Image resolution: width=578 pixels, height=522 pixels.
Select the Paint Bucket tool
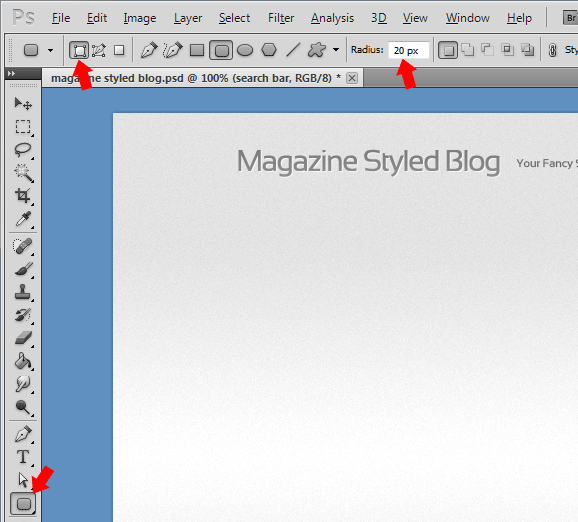click(x=23, y=361)
